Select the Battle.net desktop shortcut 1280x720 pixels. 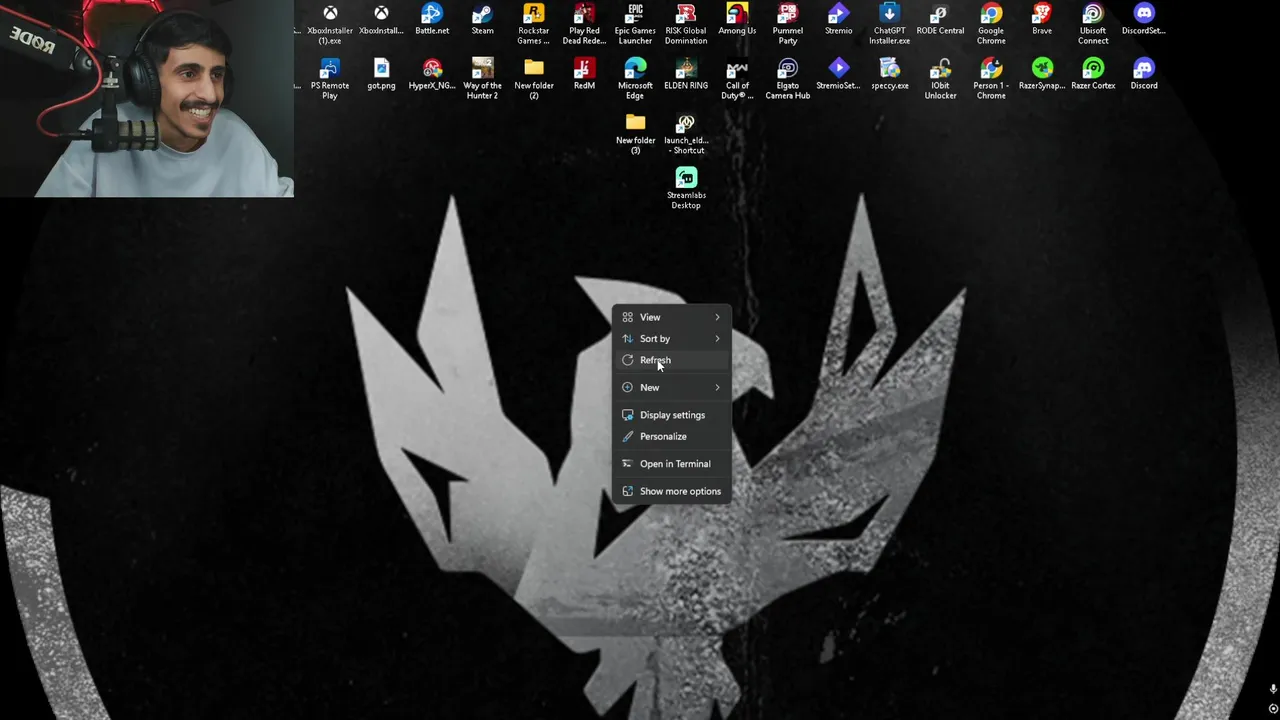point(432,19)
